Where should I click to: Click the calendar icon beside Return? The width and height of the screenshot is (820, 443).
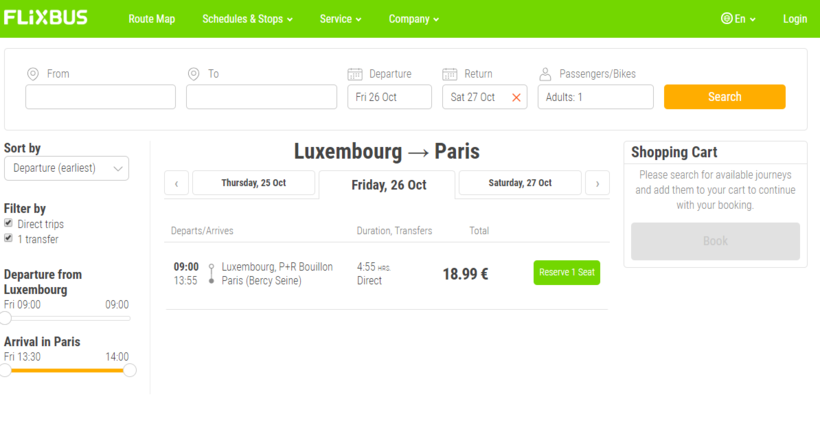click(x=450, y=74)
